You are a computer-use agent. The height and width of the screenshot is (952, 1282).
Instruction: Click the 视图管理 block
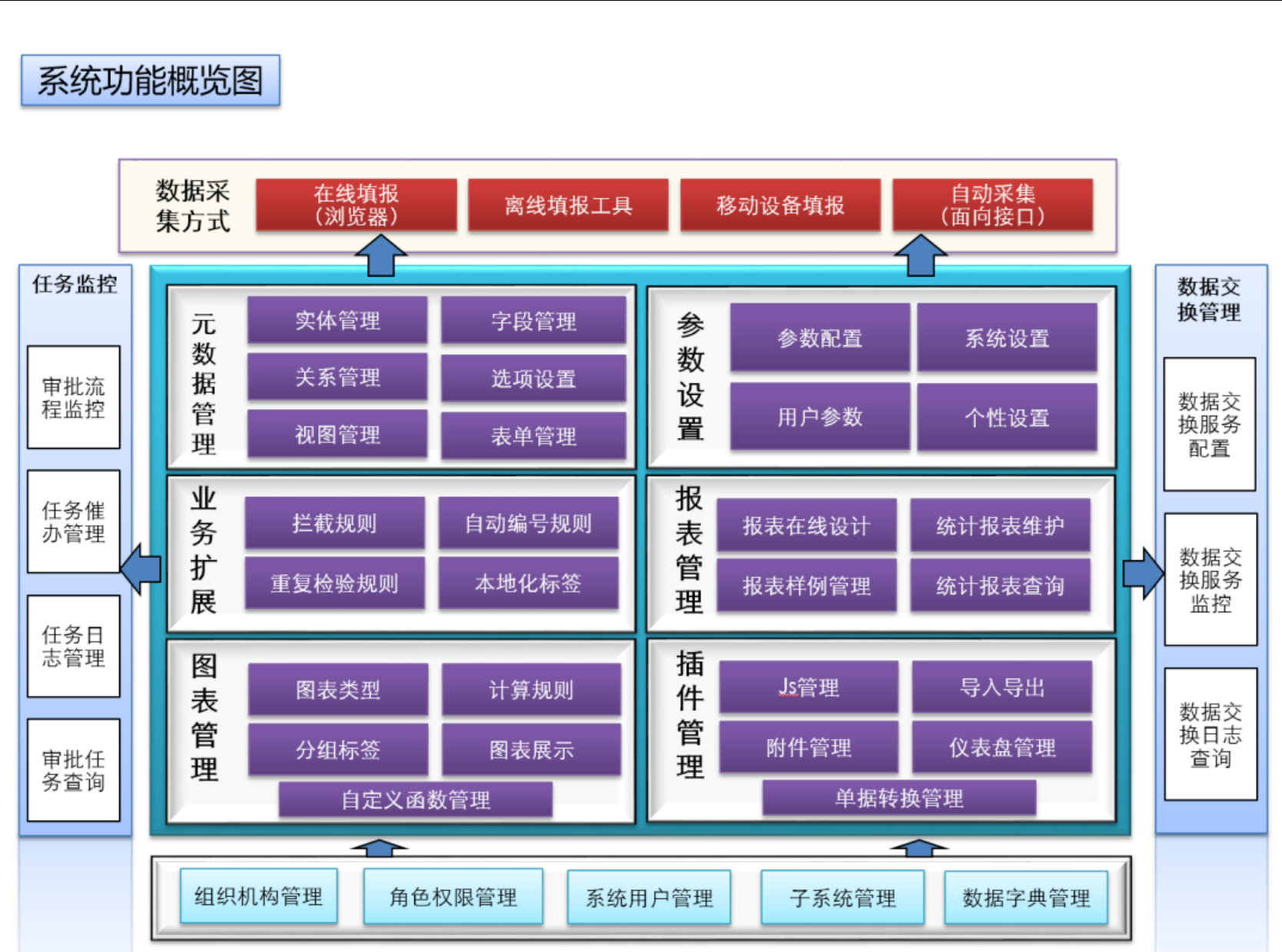(337, 435)
